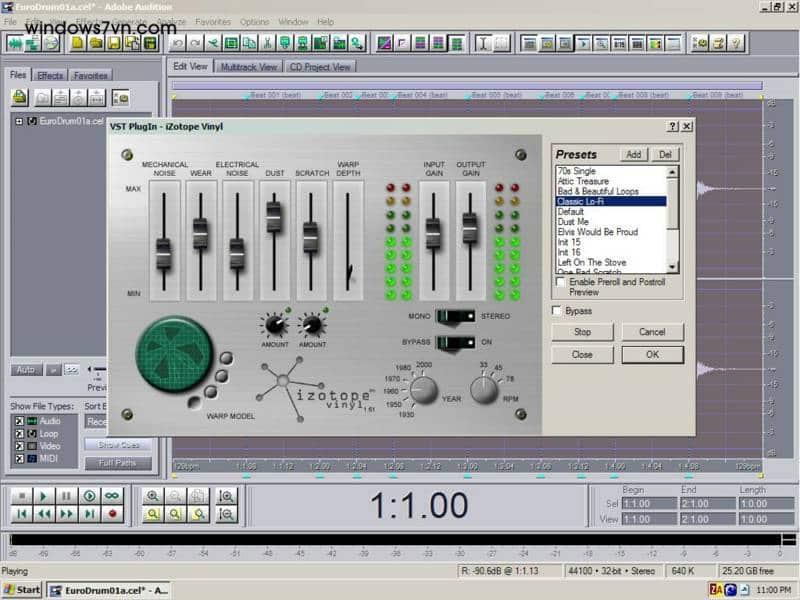Click the Open File toolbar icon
Viewport: 800px width, 600px height.
pyautogui.click(x=96, y=42)
